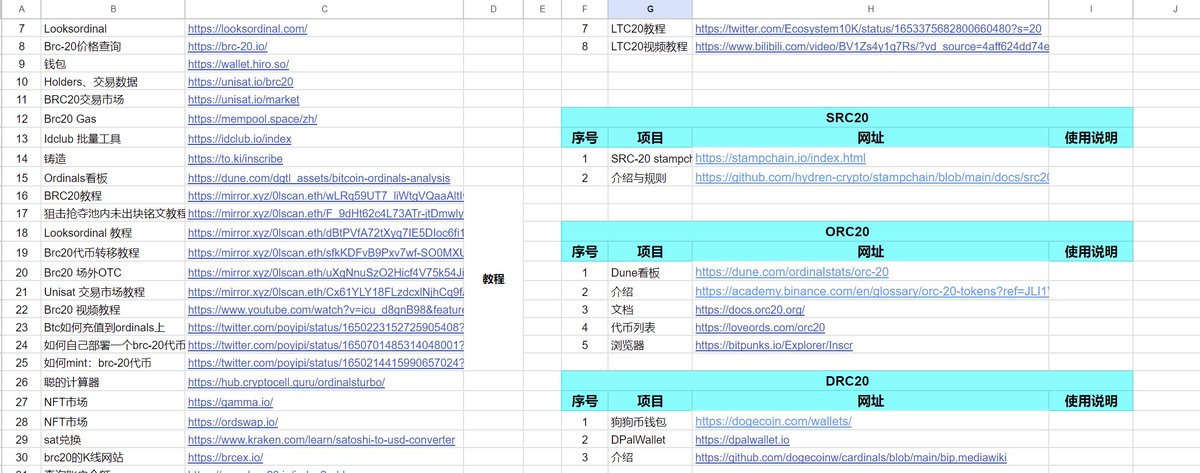Select the Brc-20价格查询 cell

[112, 46]
